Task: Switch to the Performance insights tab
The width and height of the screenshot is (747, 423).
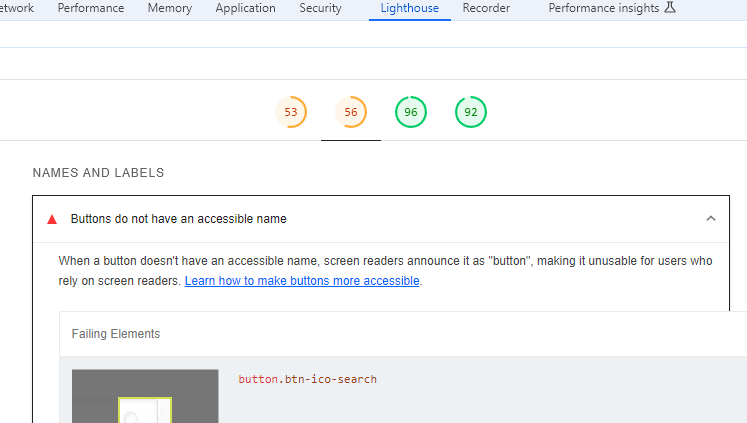Action: coord(603,8)
